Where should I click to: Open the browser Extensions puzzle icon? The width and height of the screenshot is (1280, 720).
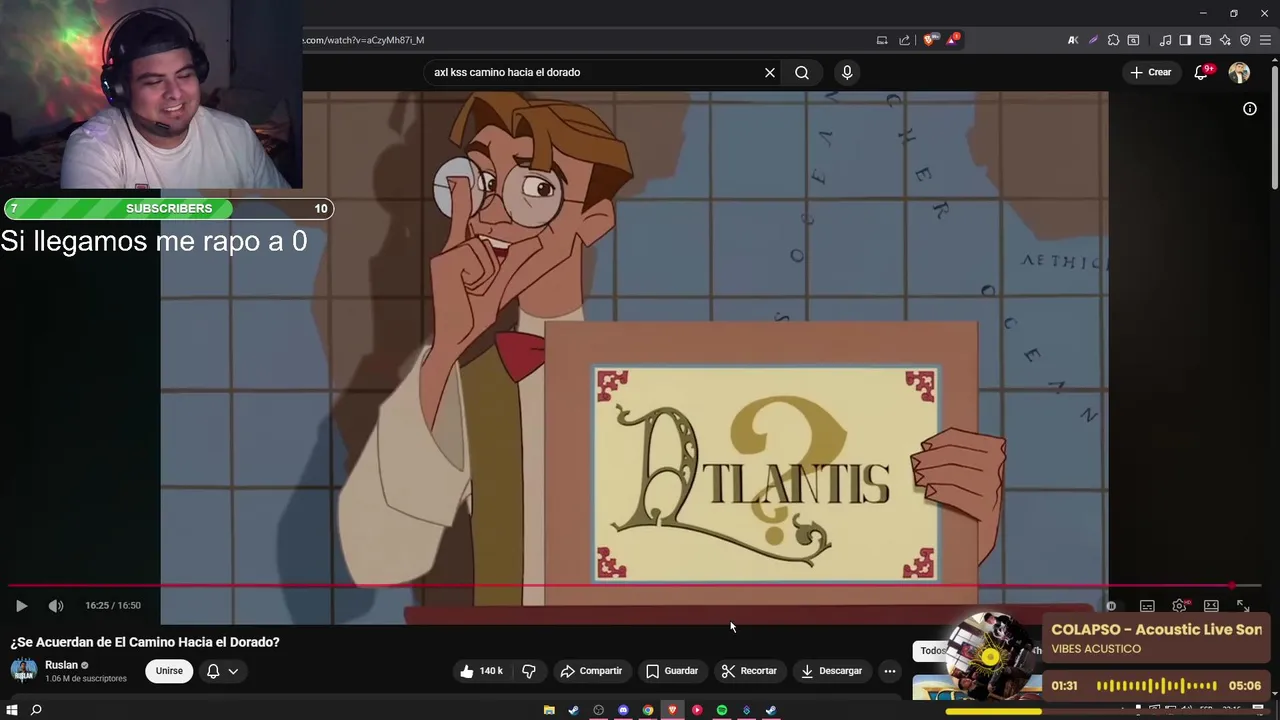pos(1113,40)
